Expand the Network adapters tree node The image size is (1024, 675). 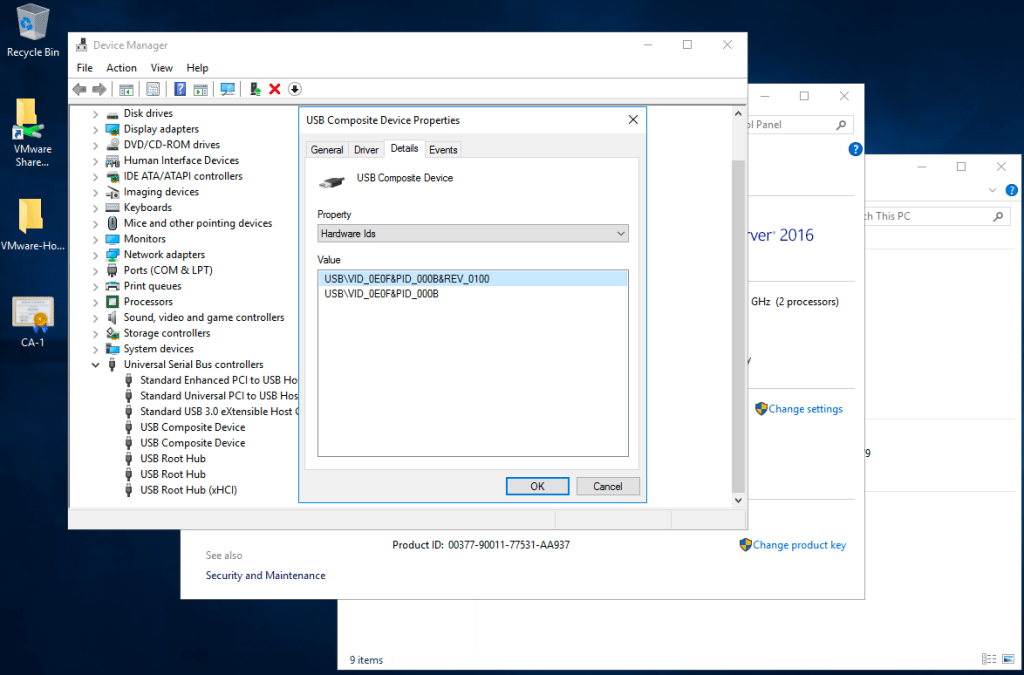click(x=96, y=255)
